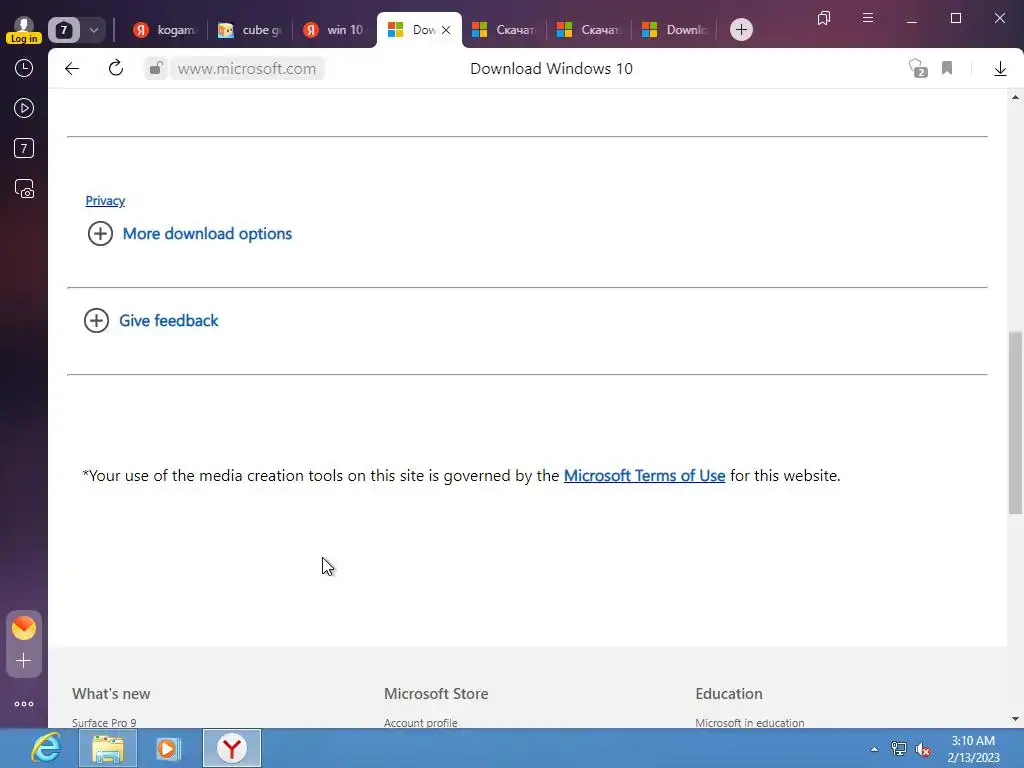The image size is (1024, 768).
Task: Open the Privacy link
Action: tap(105, 200)
